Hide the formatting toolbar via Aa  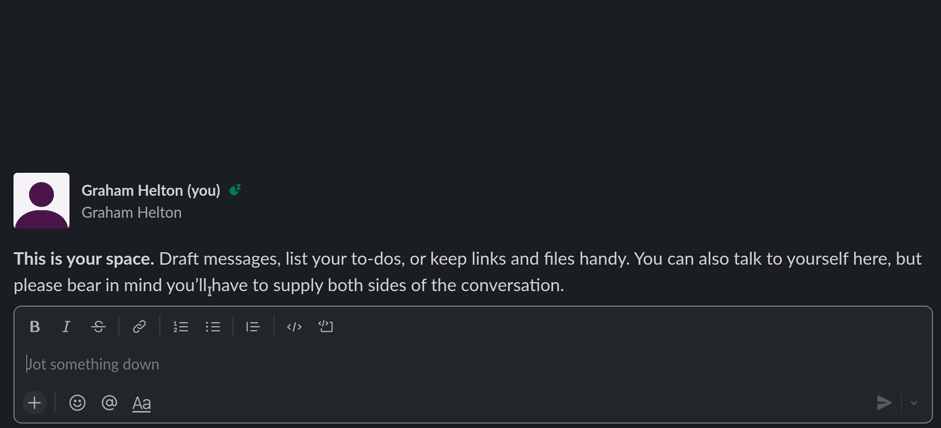point(142,403)
